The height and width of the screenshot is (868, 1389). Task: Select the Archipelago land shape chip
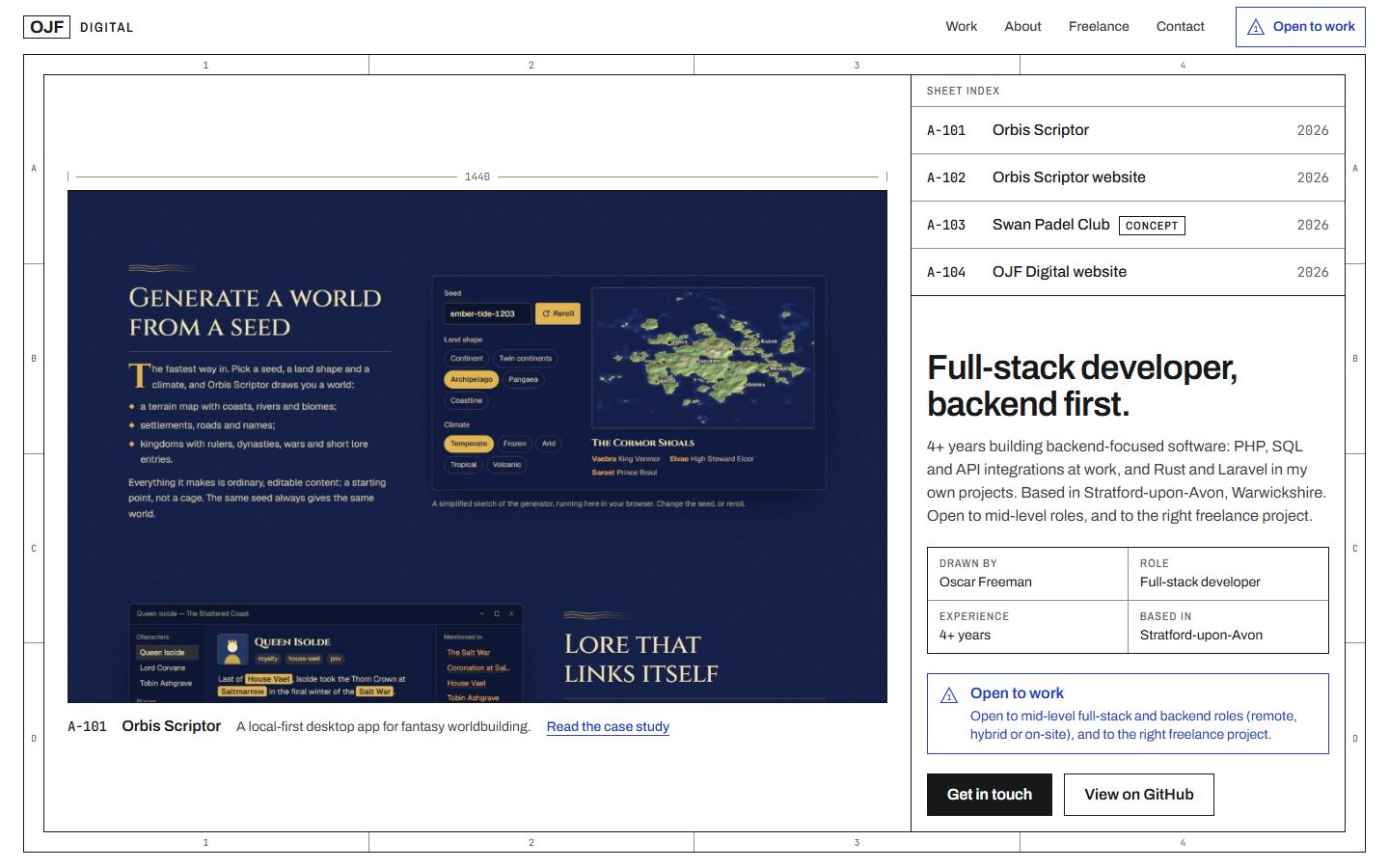point(472,379)
